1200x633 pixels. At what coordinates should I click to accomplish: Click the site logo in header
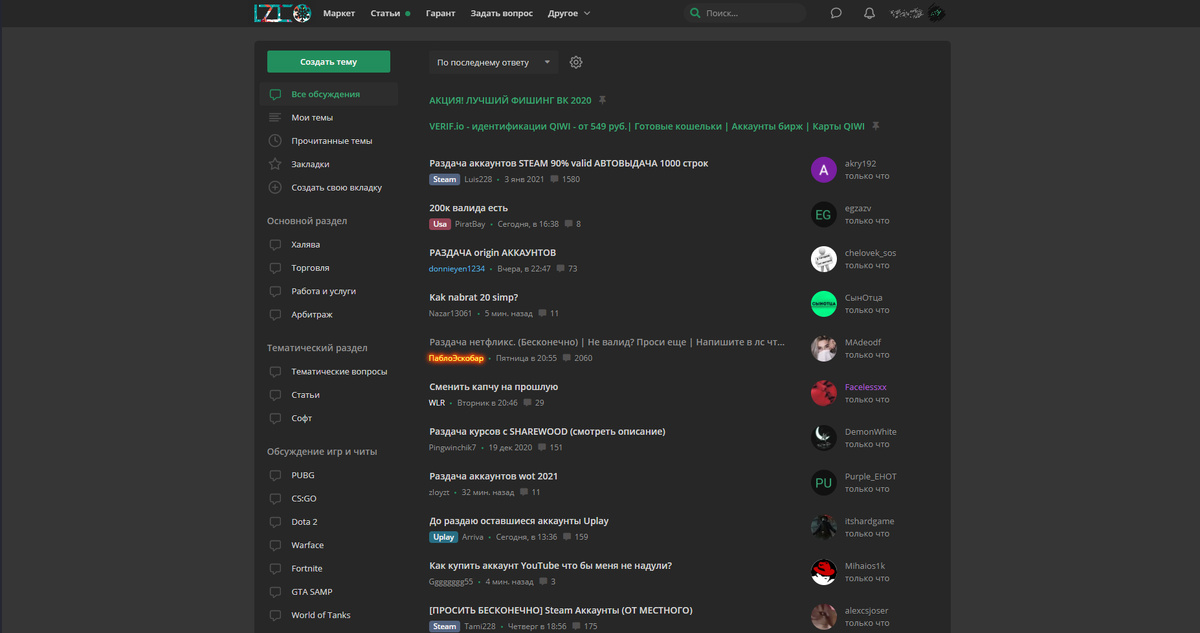282,13
